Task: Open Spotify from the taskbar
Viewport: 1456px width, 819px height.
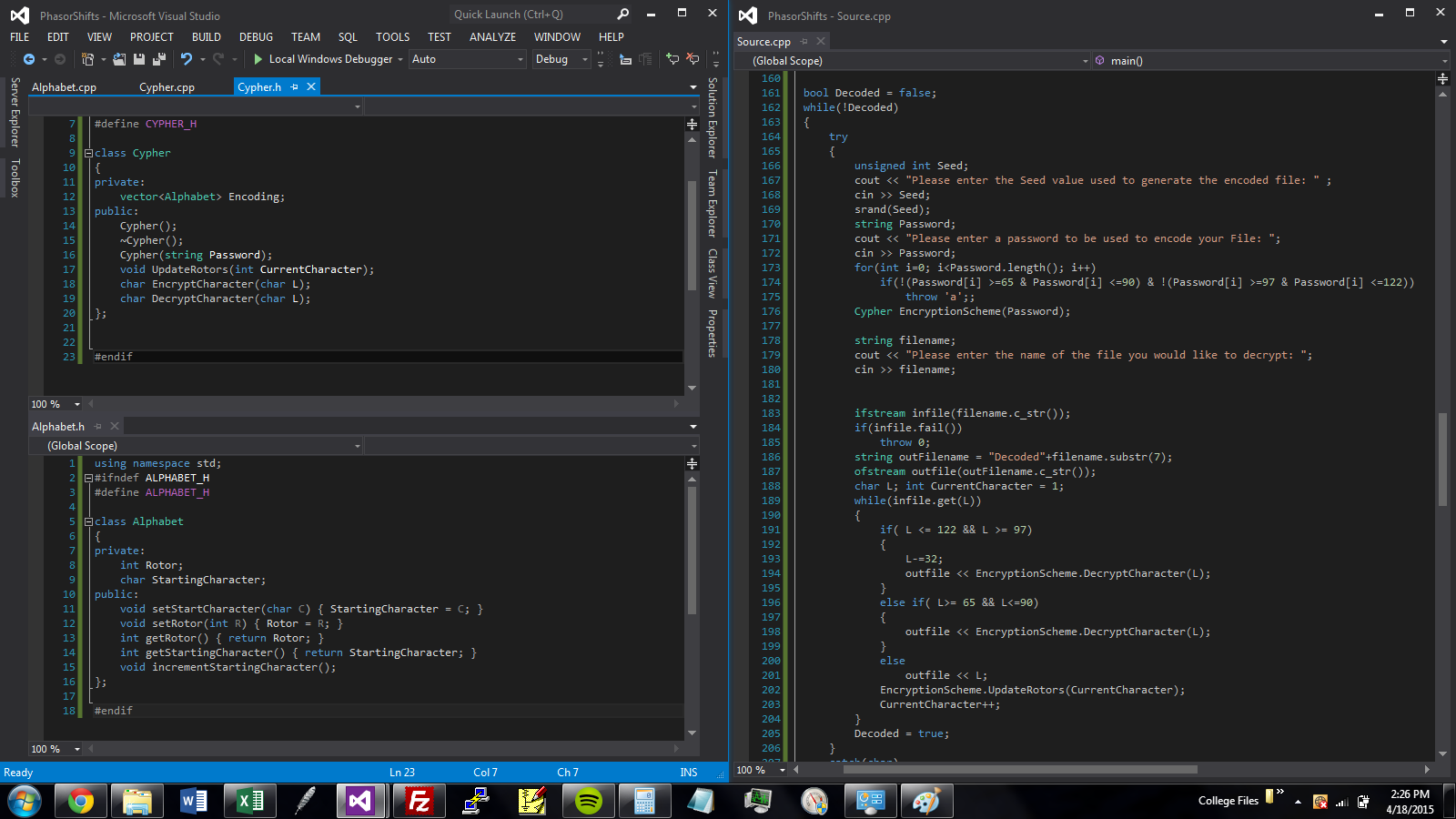Action: (x=589, y=801)
